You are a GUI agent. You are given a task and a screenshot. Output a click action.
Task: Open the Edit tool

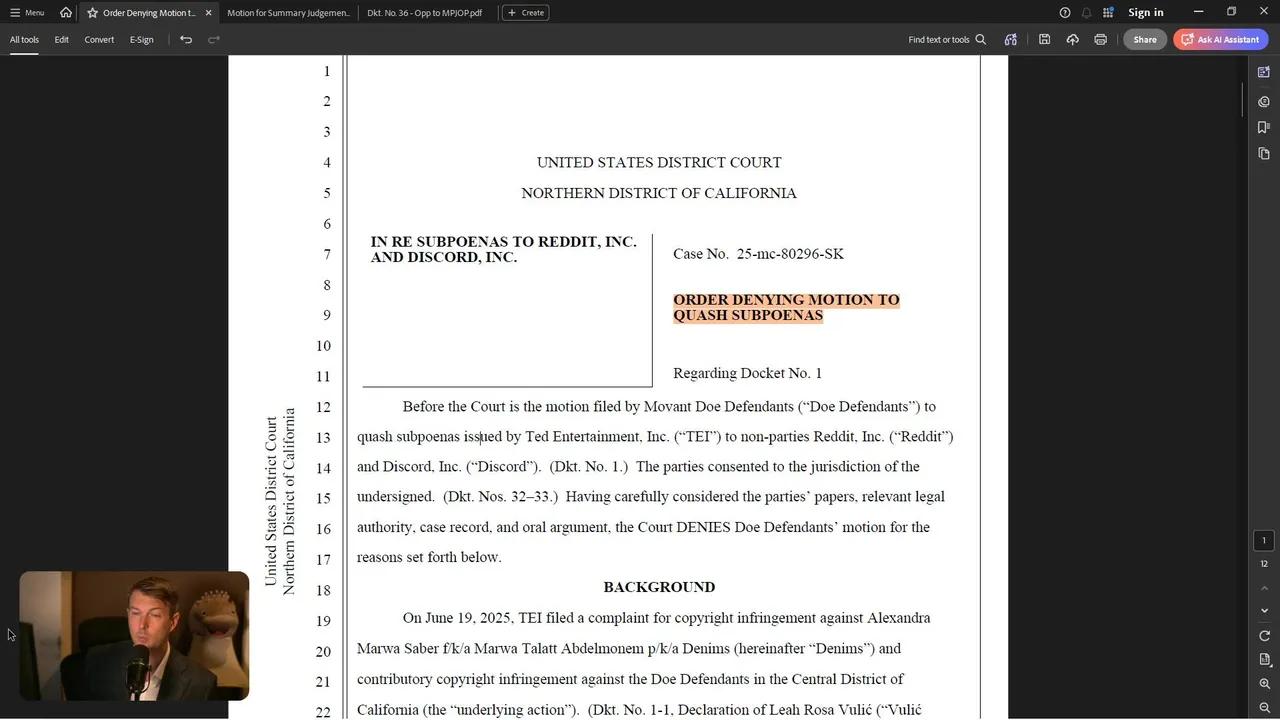click(62, 40)
